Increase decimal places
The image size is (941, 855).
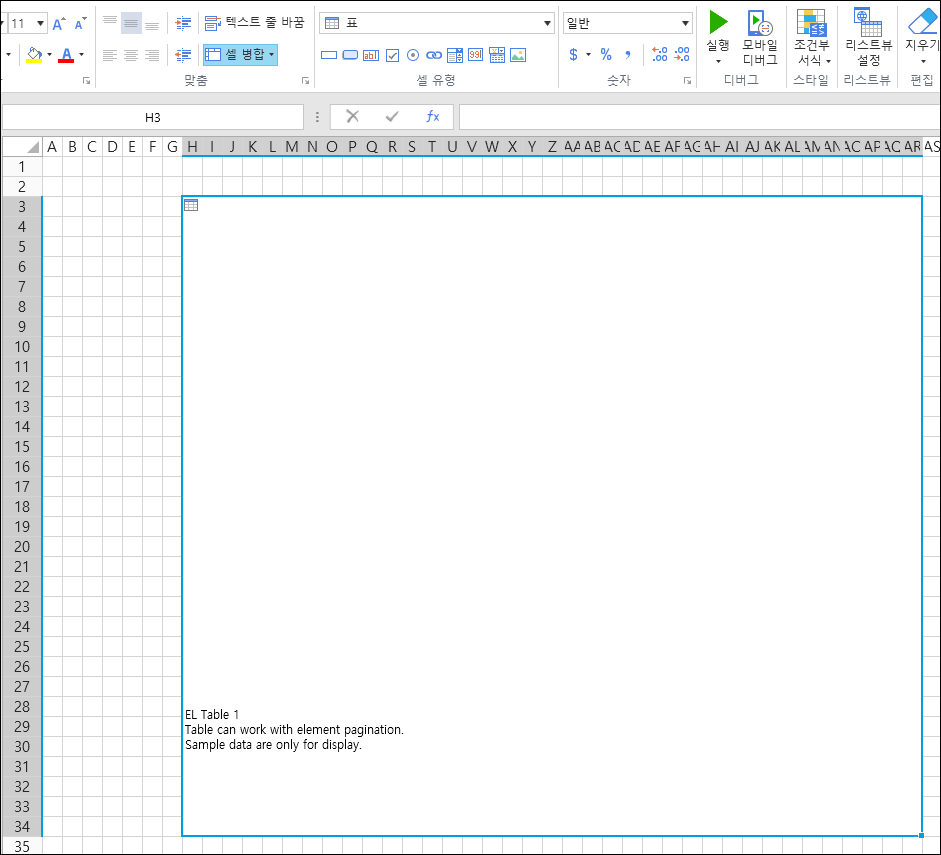[x=659, y=55]
